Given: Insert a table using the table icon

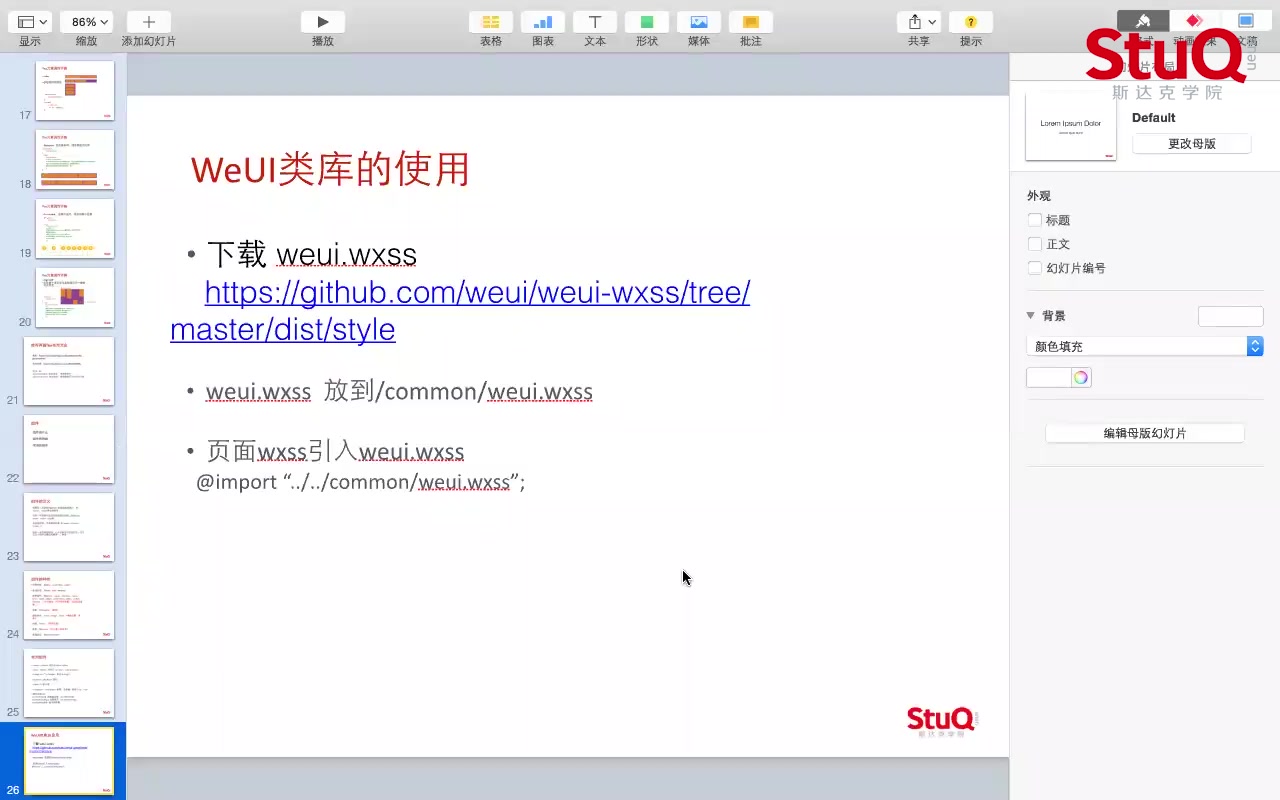Looking at the screenshot, I should click(491, 22).
